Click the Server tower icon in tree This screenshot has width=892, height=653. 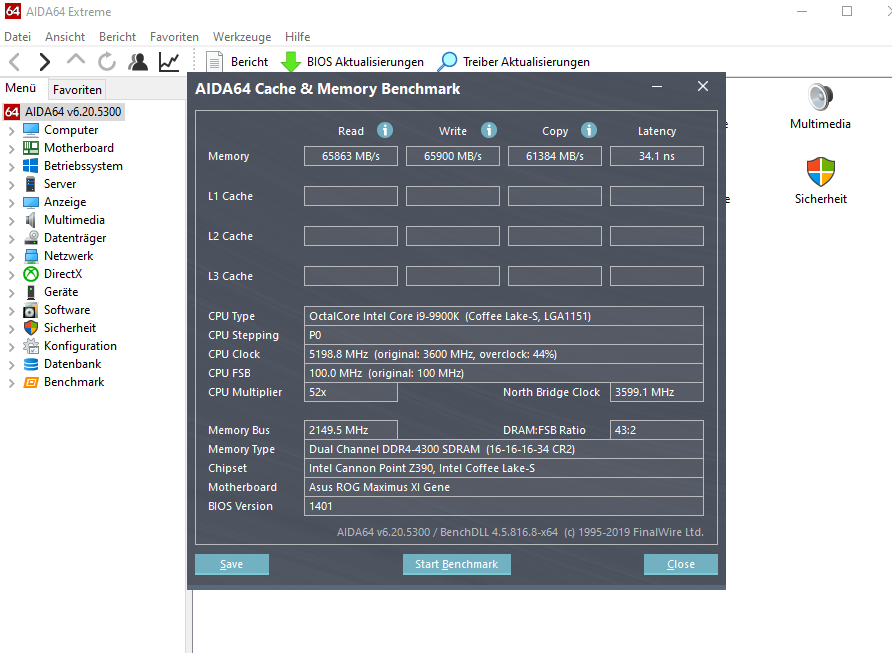[x=31, y=184]
